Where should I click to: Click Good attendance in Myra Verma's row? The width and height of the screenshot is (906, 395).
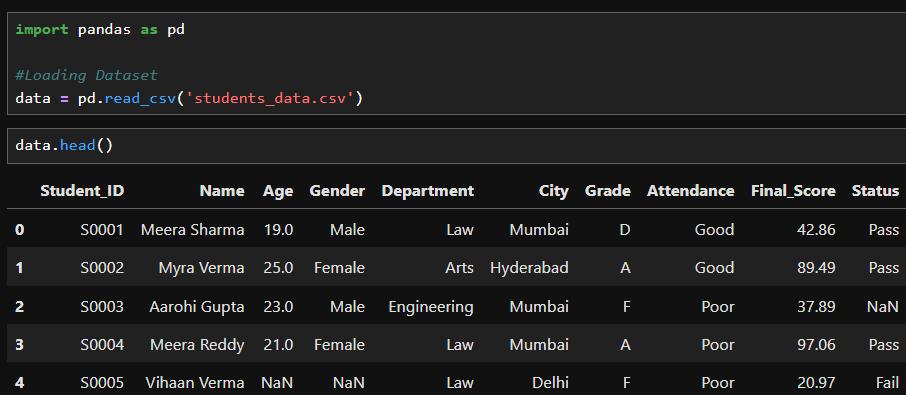click(x=715, y=268)
